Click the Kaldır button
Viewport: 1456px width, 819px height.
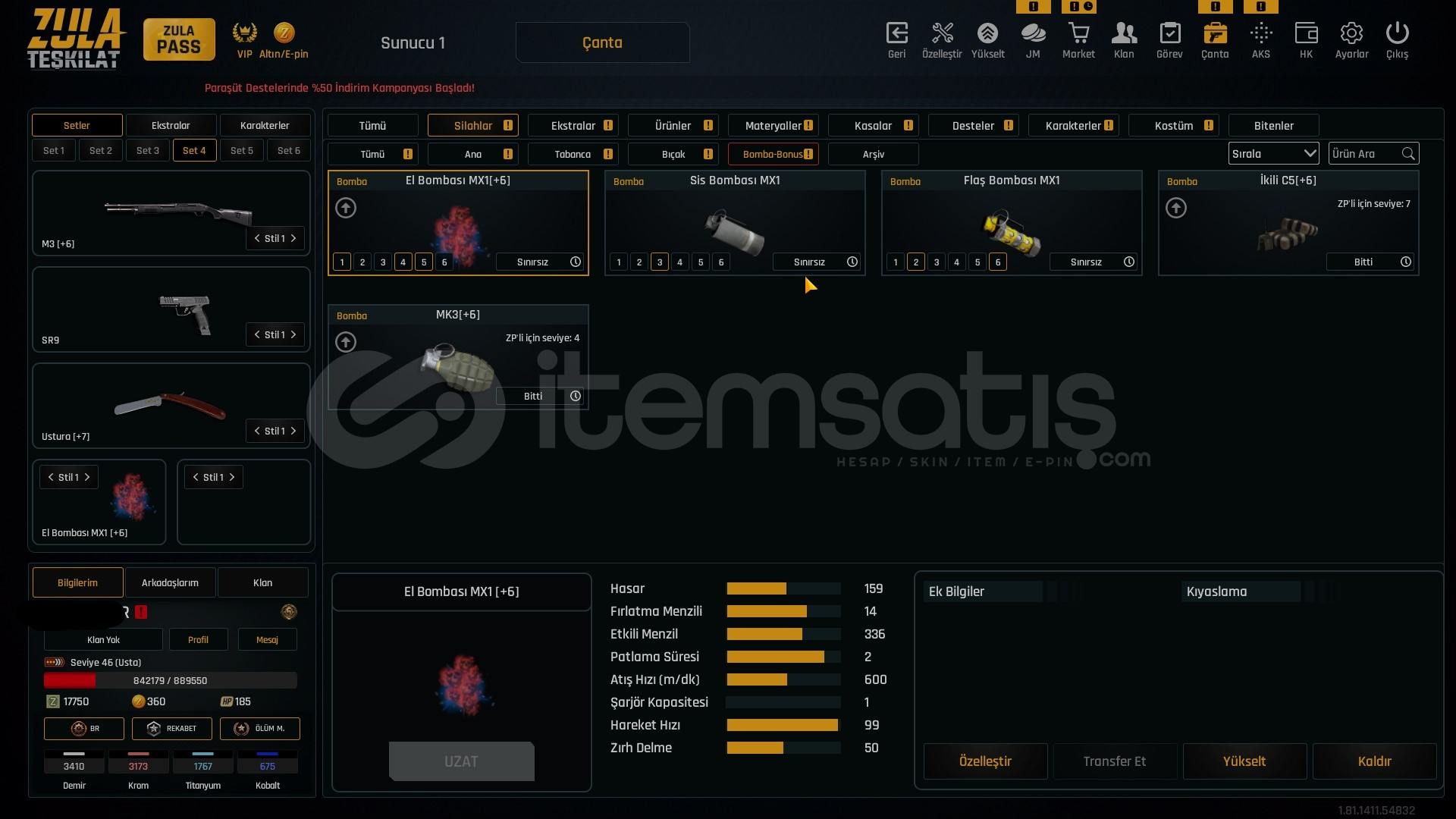click(x=1373, y=761)
